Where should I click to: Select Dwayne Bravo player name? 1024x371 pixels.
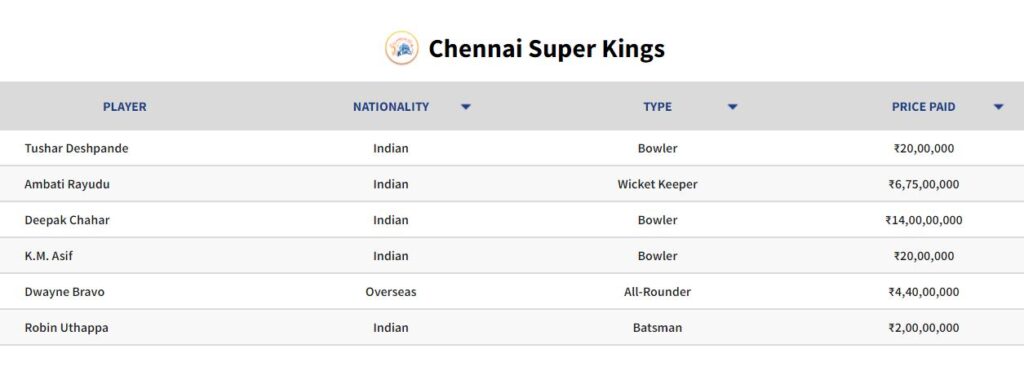tap(65, 292)
